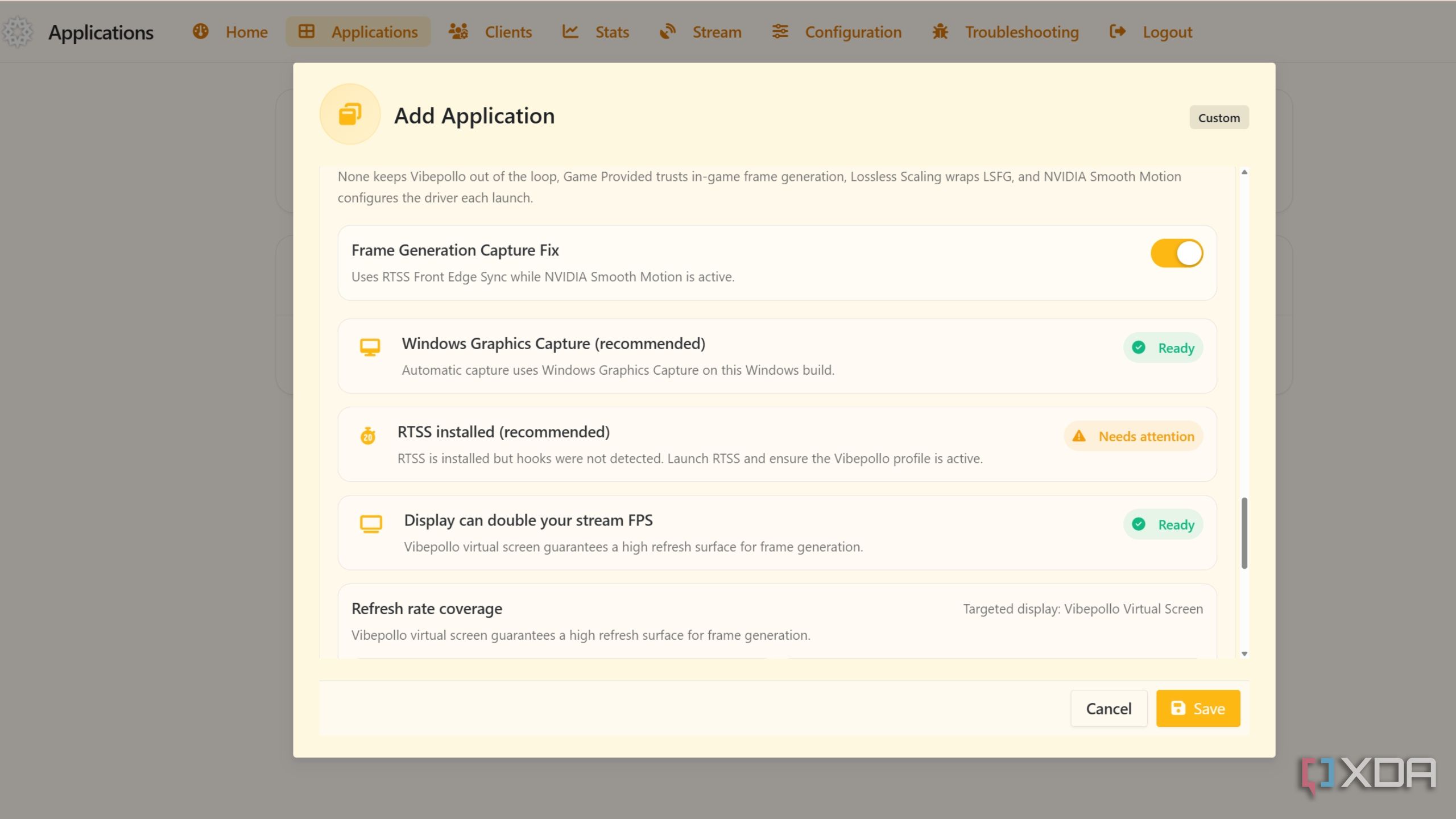This screenshot has height=819, width=1456.
Task: Click the Custom badge in dialog header
Action: coord(1219,118)
